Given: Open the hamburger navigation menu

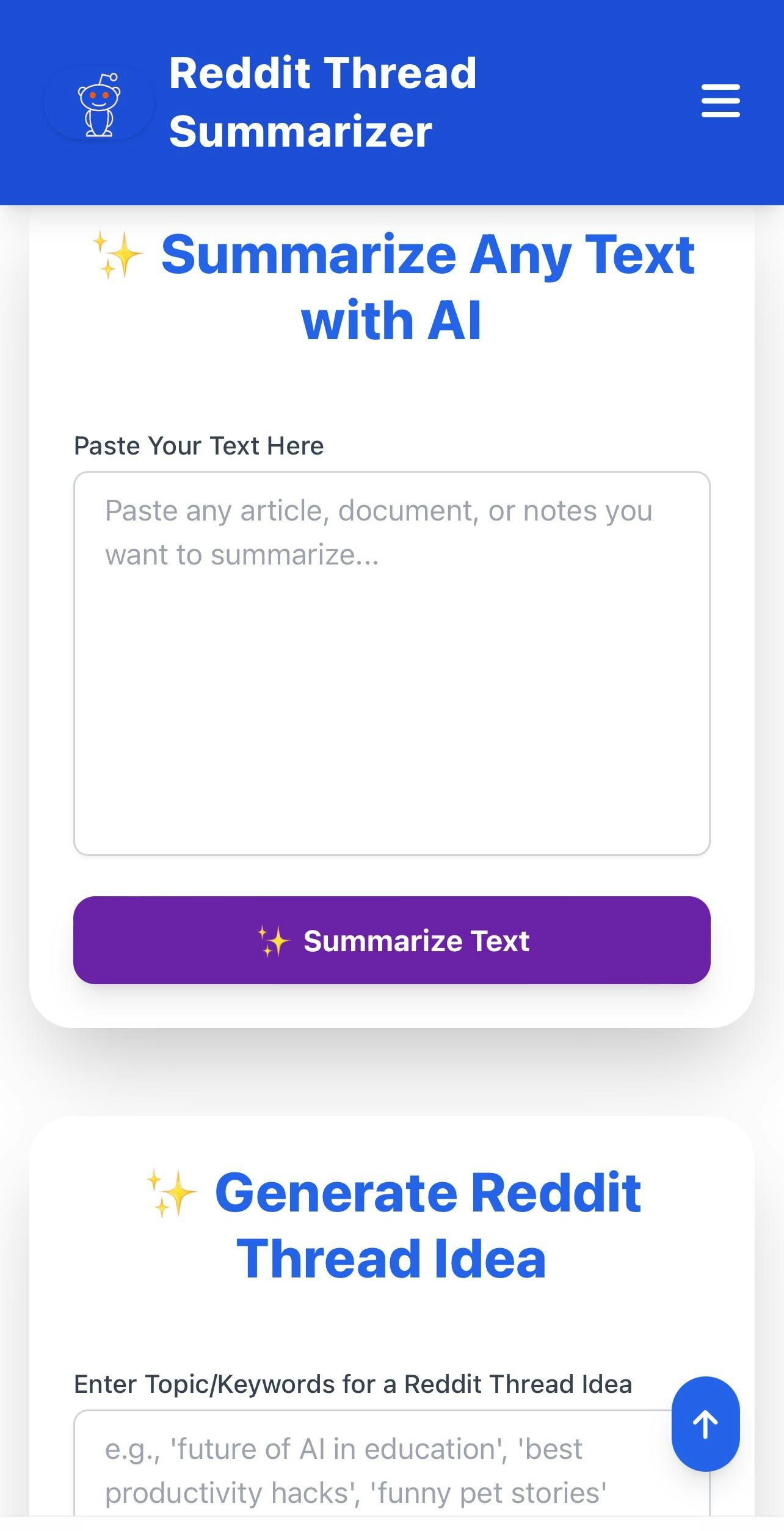Looking at the screenshot, I should tap(720, 101).
